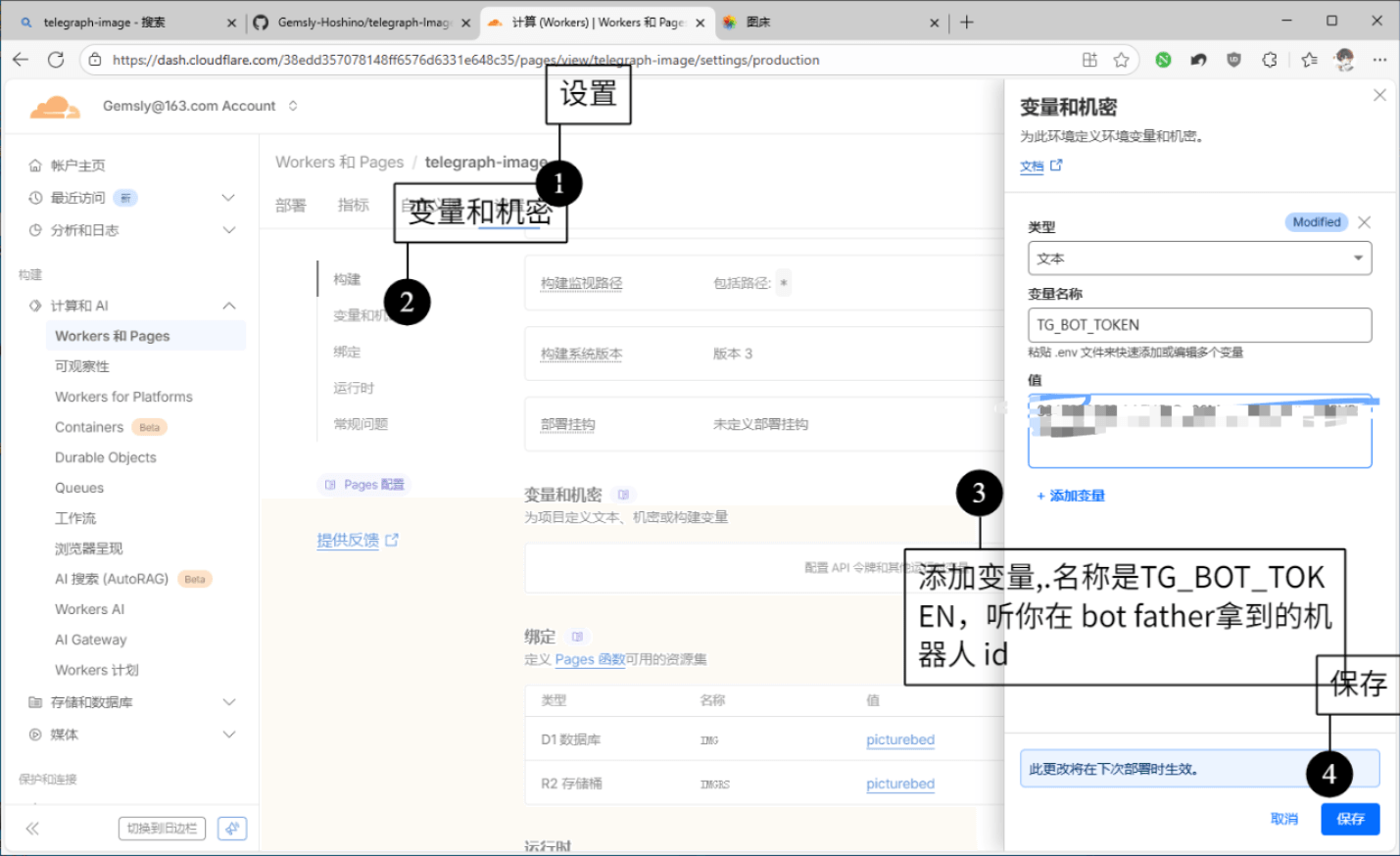The width and height of the screenshot is (1400, 856).
Task: Click the favorites star in the address bar
Action: 1121,60
